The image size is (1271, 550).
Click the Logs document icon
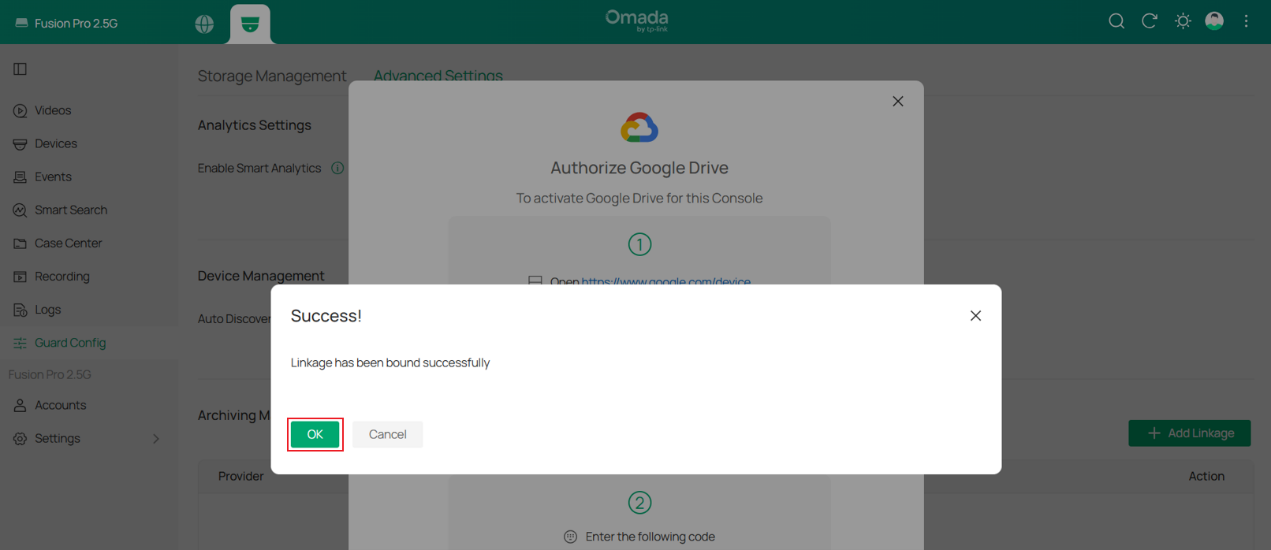[x=20, y=309]
